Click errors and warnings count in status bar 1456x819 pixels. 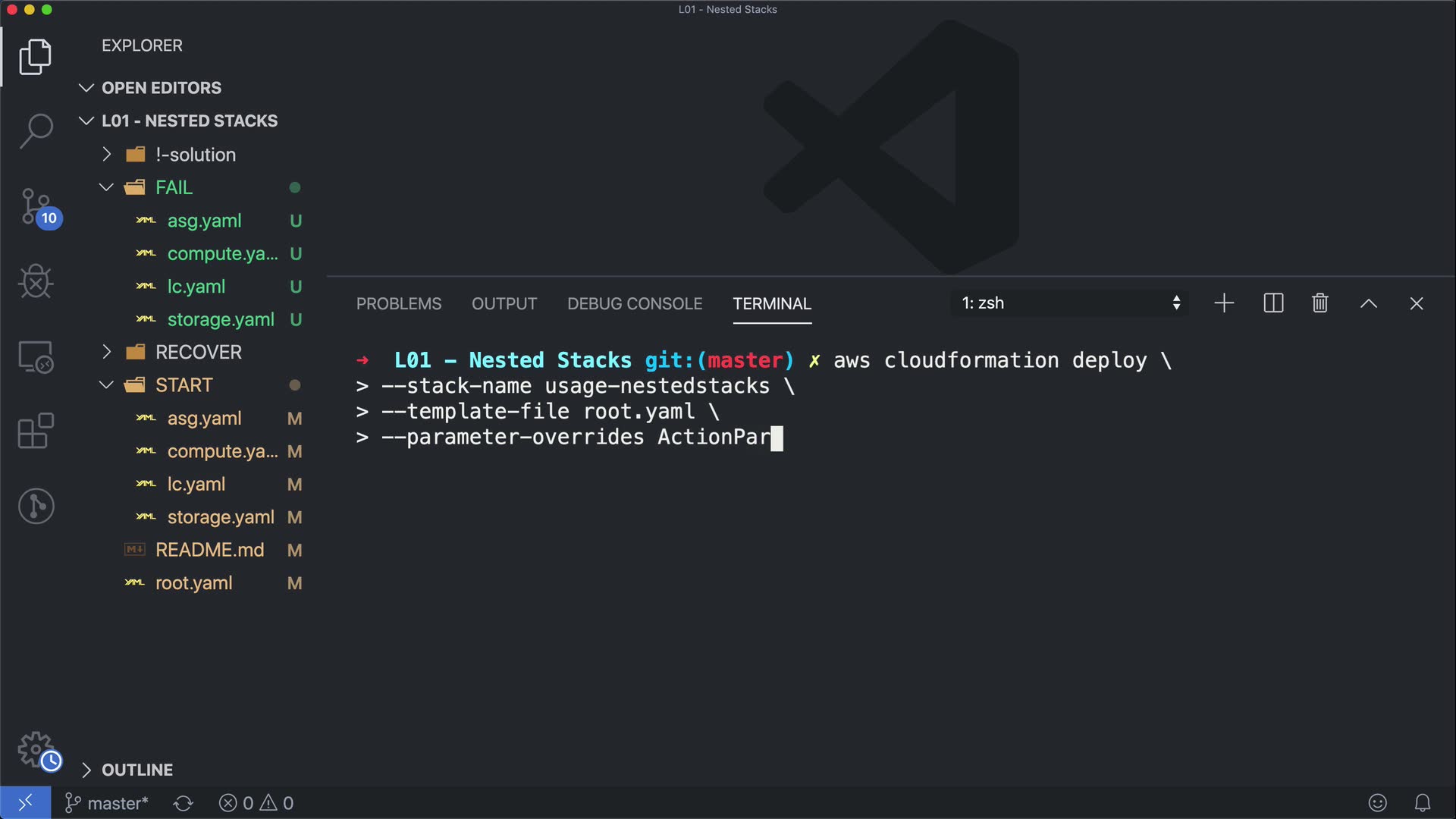[x=256, y=803]
